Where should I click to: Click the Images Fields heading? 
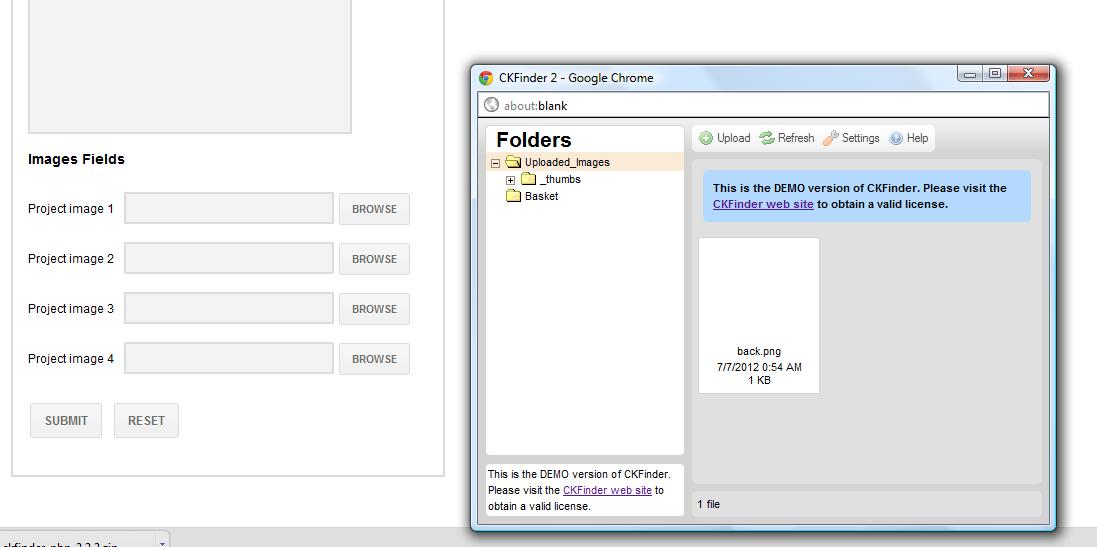coord(76,159)
